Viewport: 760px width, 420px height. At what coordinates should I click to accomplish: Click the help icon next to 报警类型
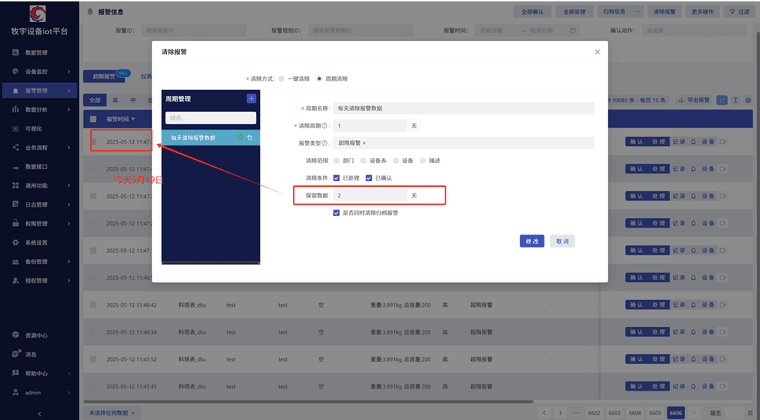click(325, 143)
